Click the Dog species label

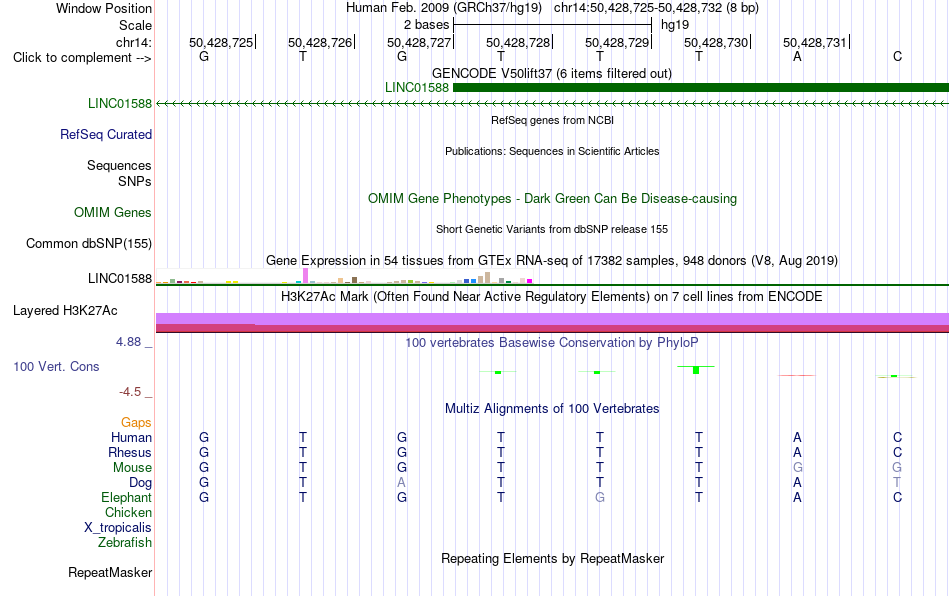[x=140, y=483]
